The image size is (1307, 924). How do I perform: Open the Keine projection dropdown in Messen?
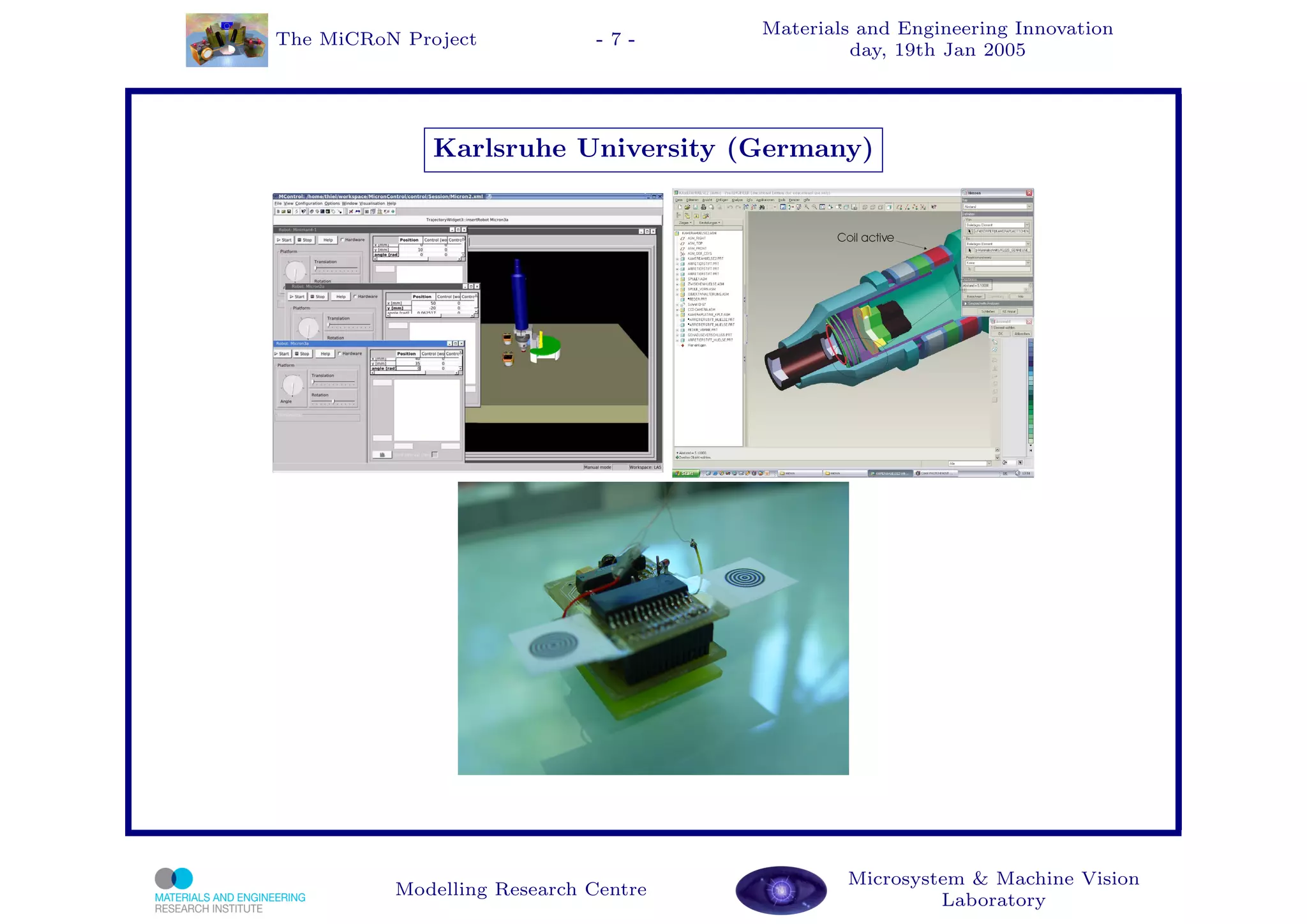(x=997, y=263)
